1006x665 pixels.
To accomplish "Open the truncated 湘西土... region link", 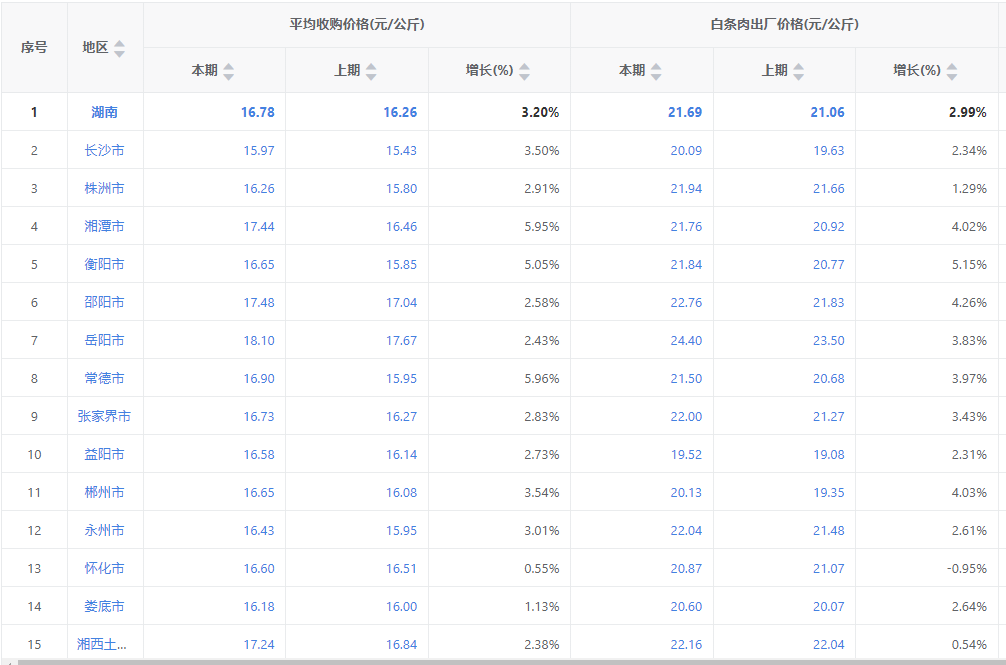I will pos(104,644).
